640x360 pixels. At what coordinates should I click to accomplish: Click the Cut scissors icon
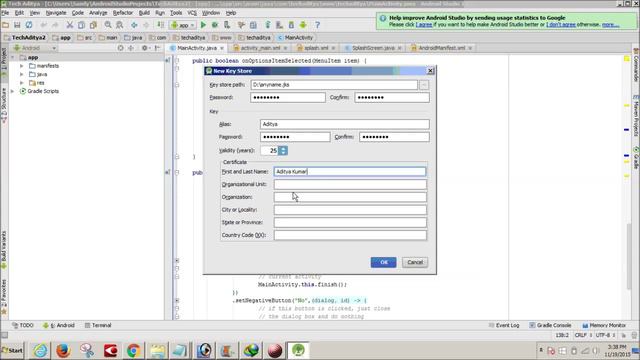(x=70, y=25)
